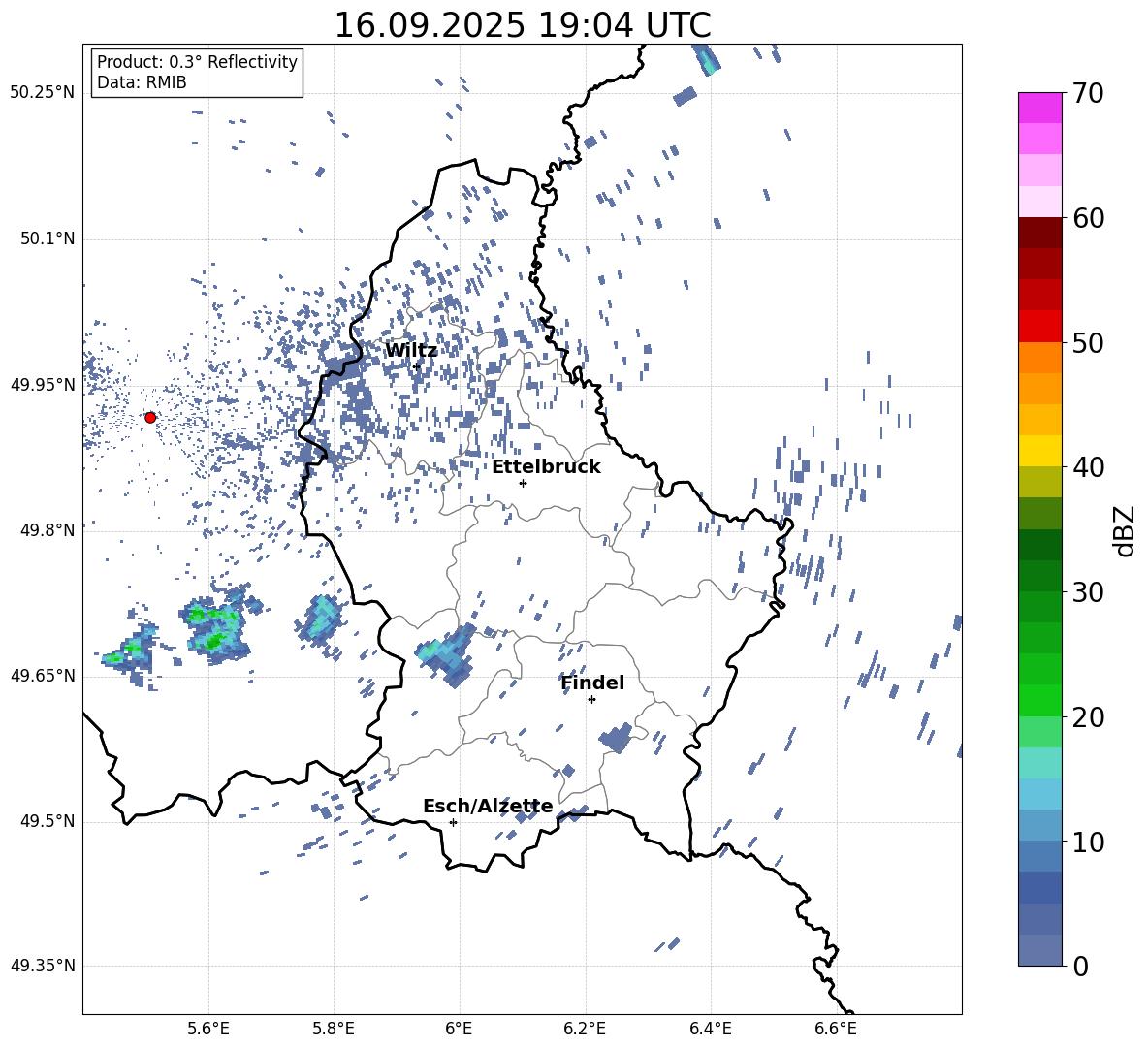This screenshot has height=1048, width=1148.
Task: Click the 5.8°E longitude label
Action: (x=334, y=1029)
